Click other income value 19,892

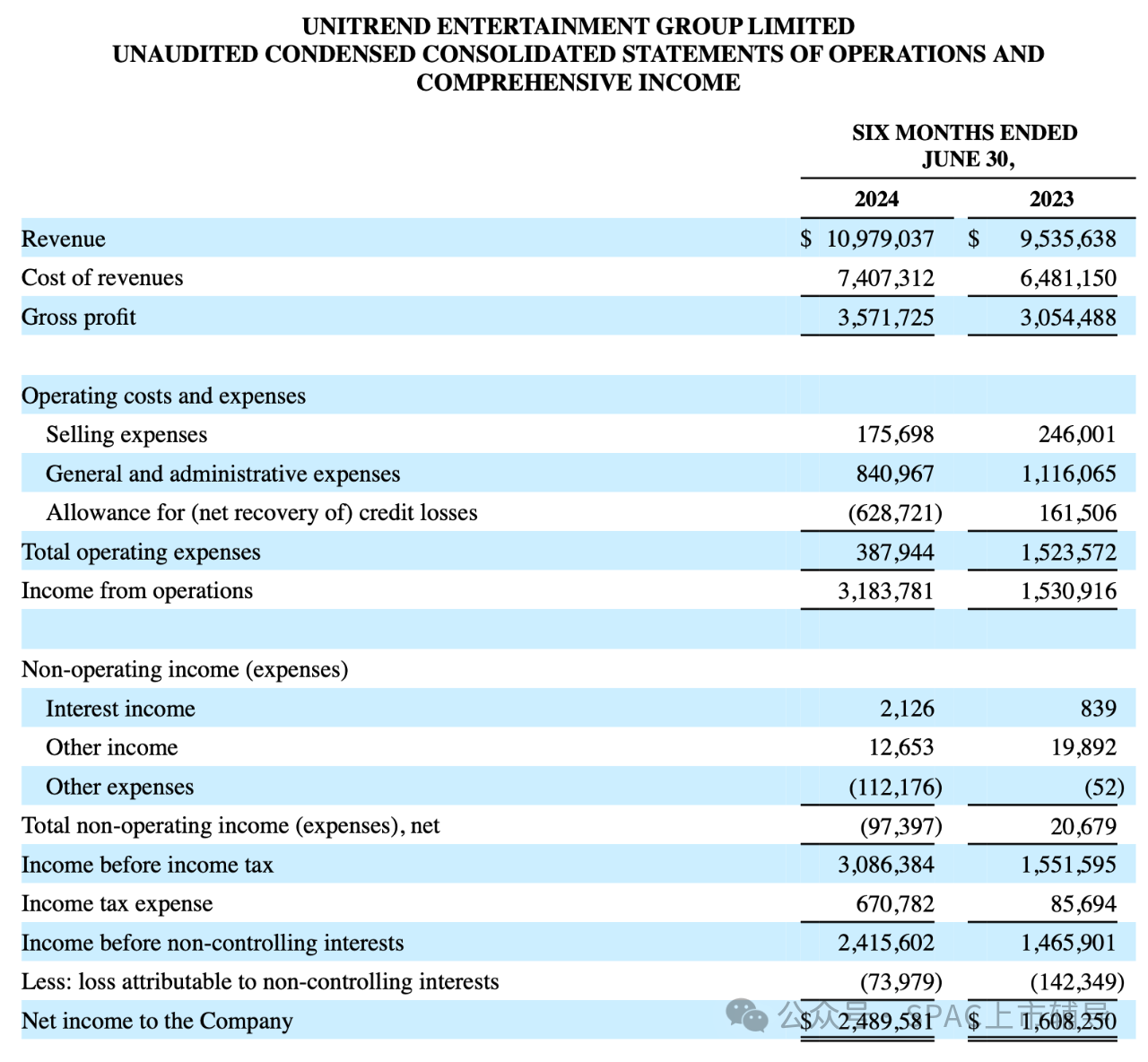(x=1084, y=748)
